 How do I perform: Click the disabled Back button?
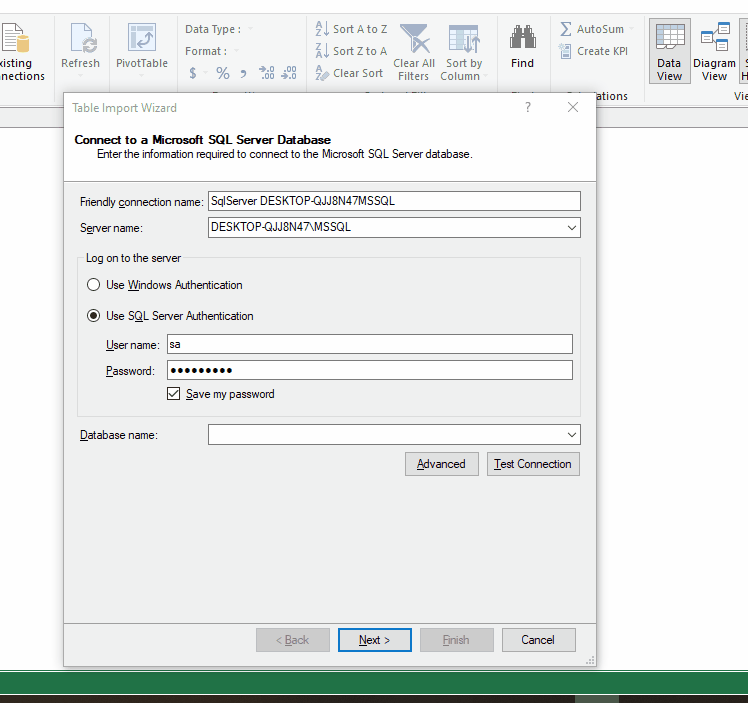coord(293,640)
